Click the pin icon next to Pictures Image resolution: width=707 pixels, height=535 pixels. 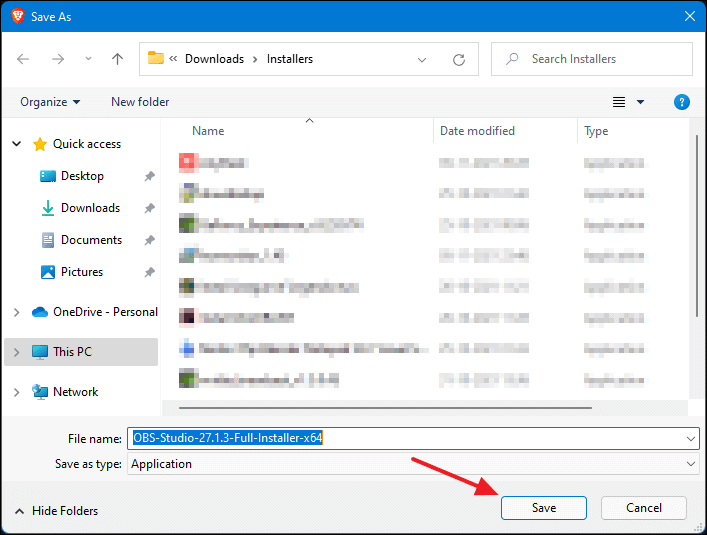tap(149, 272)
